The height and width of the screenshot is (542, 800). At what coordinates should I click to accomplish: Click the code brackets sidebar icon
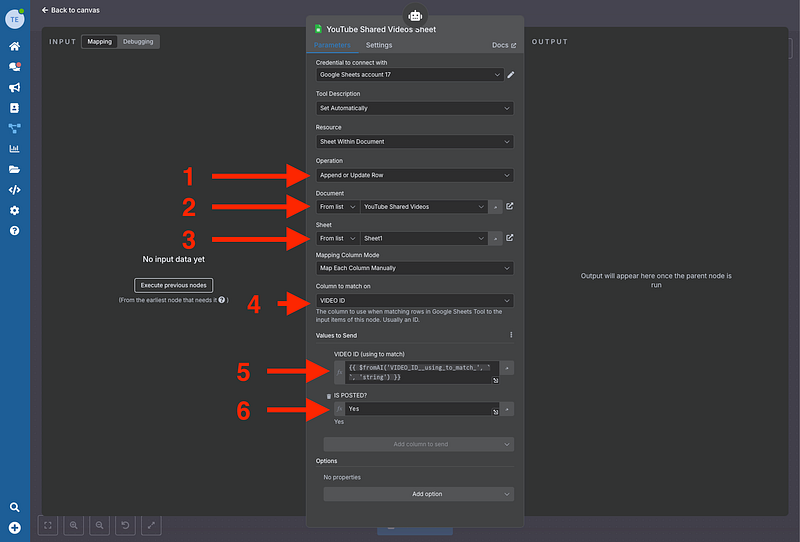(x=14, y=190)
